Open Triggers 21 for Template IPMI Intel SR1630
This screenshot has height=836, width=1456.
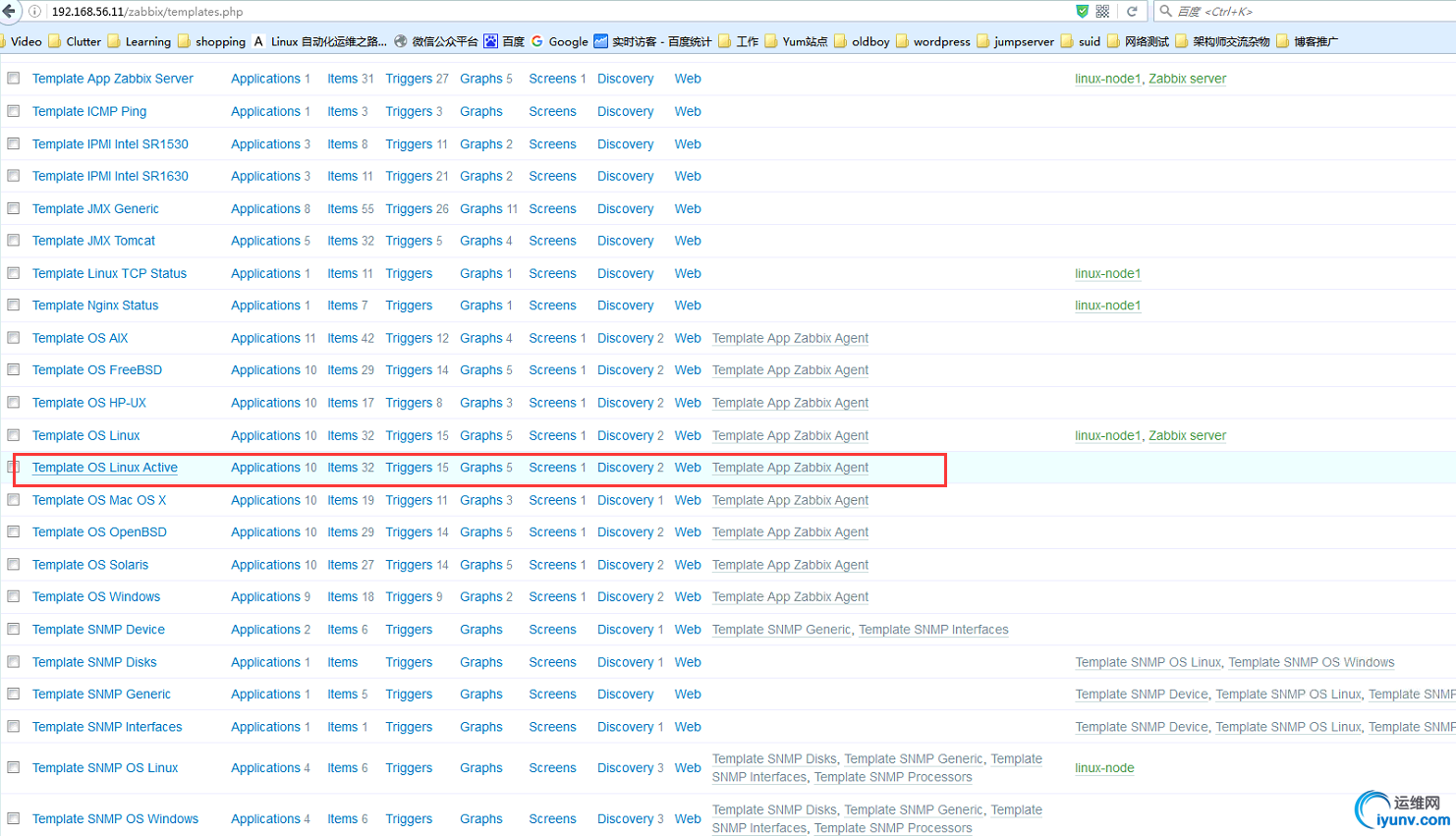417,176
